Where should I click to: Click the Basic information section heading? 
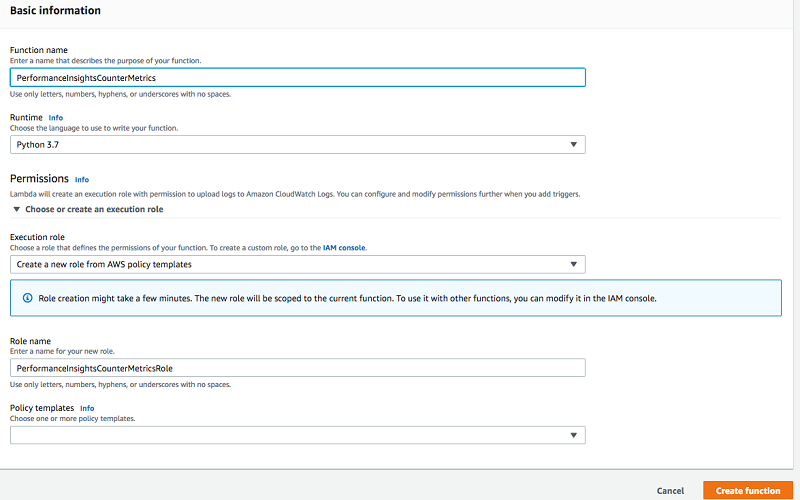click(55, 10)
